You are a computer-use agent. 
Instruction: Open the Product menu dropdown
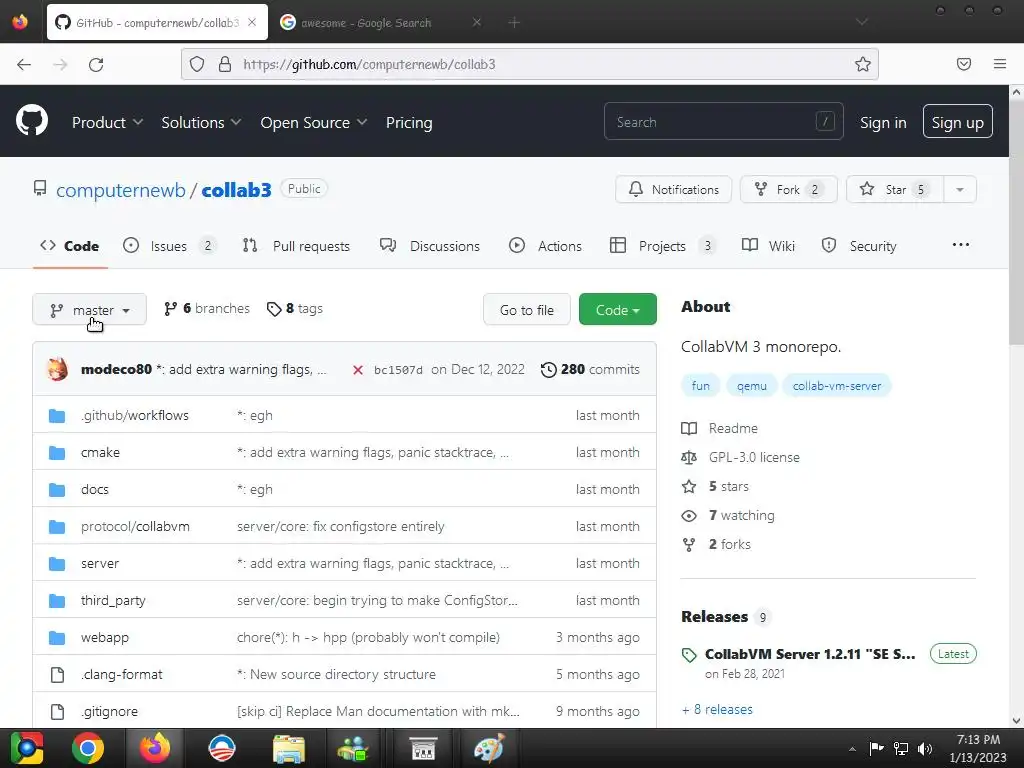(x=107, y=122)
